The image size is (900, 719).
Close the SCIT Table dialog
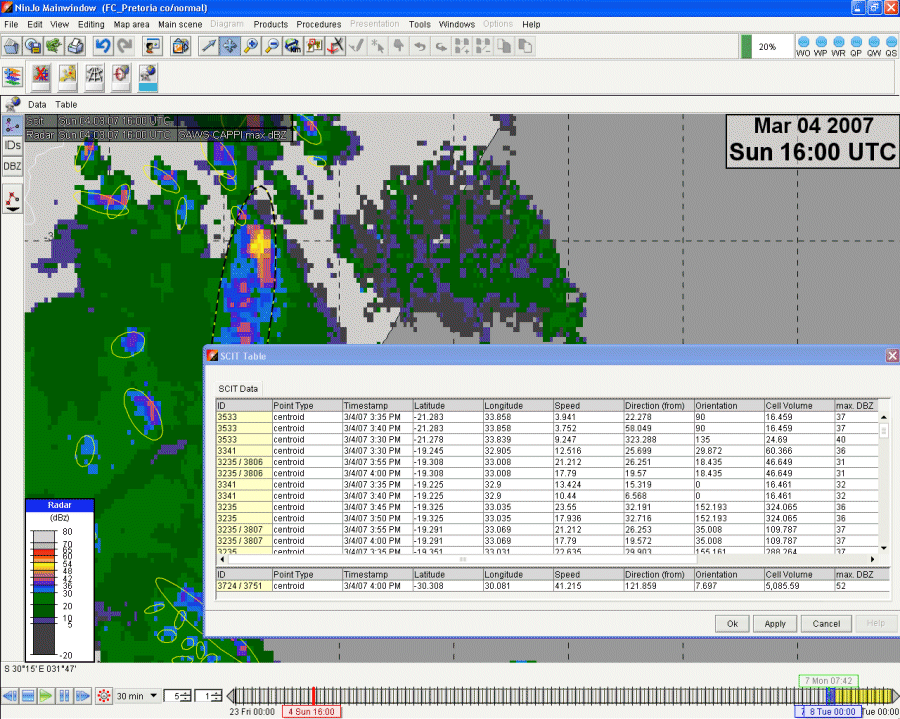click(892, 356)
